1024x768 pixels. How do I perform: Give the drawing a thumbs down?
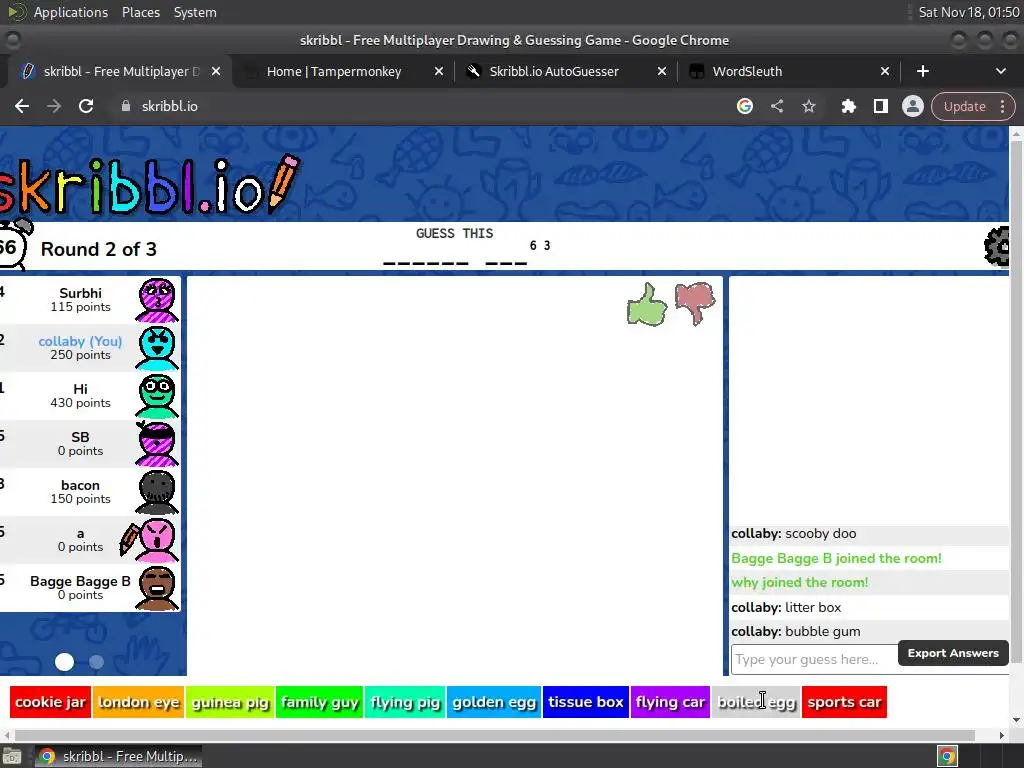(x=695, y=303)
